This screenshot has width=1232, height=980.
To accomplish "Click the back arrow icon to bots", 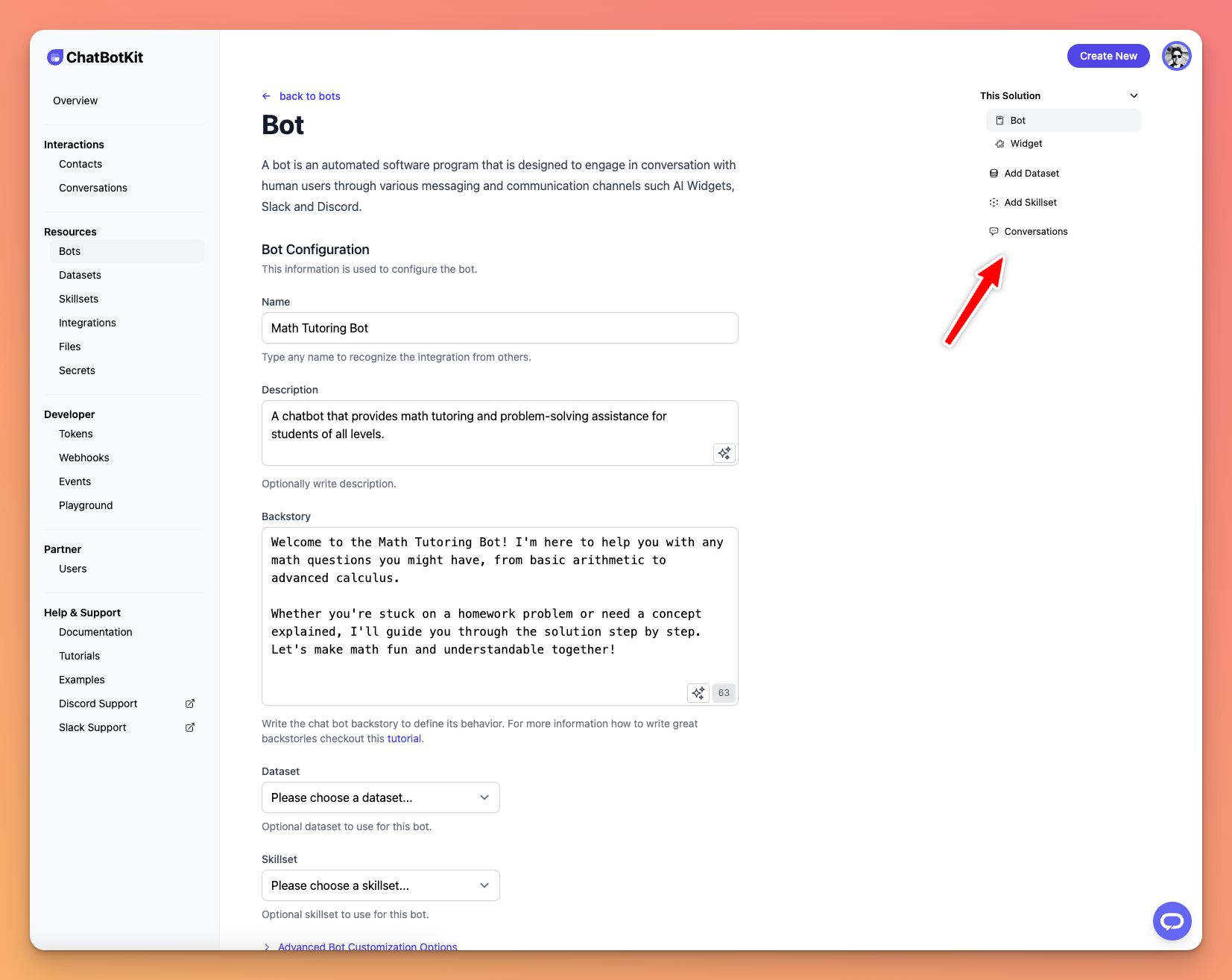I will point(267,96).
